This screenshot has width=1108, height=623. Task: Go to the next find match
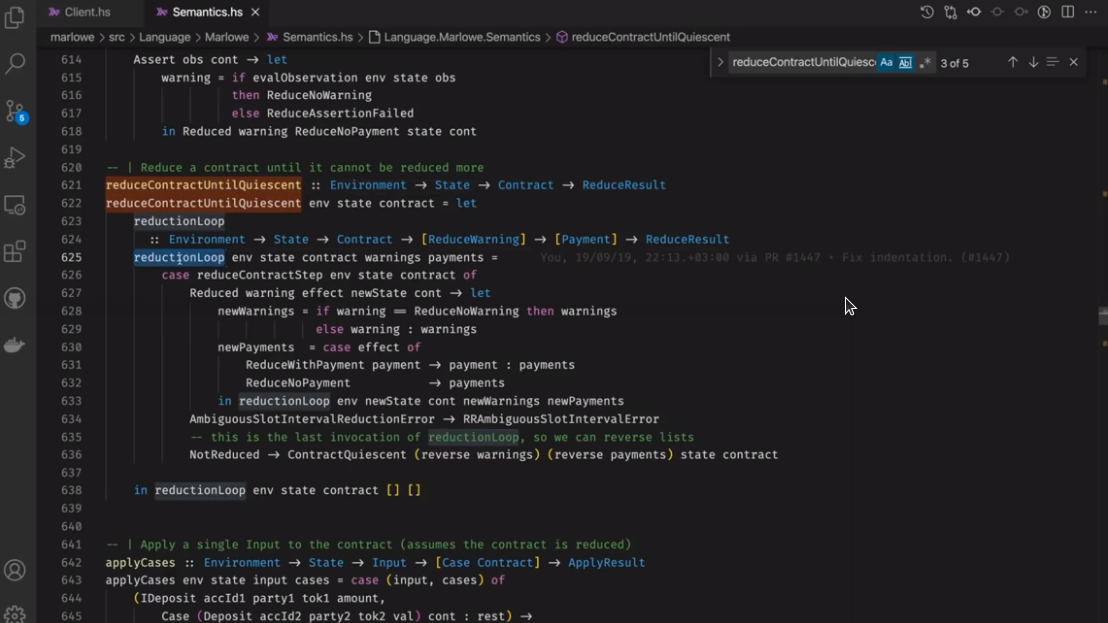[1033, 62]
